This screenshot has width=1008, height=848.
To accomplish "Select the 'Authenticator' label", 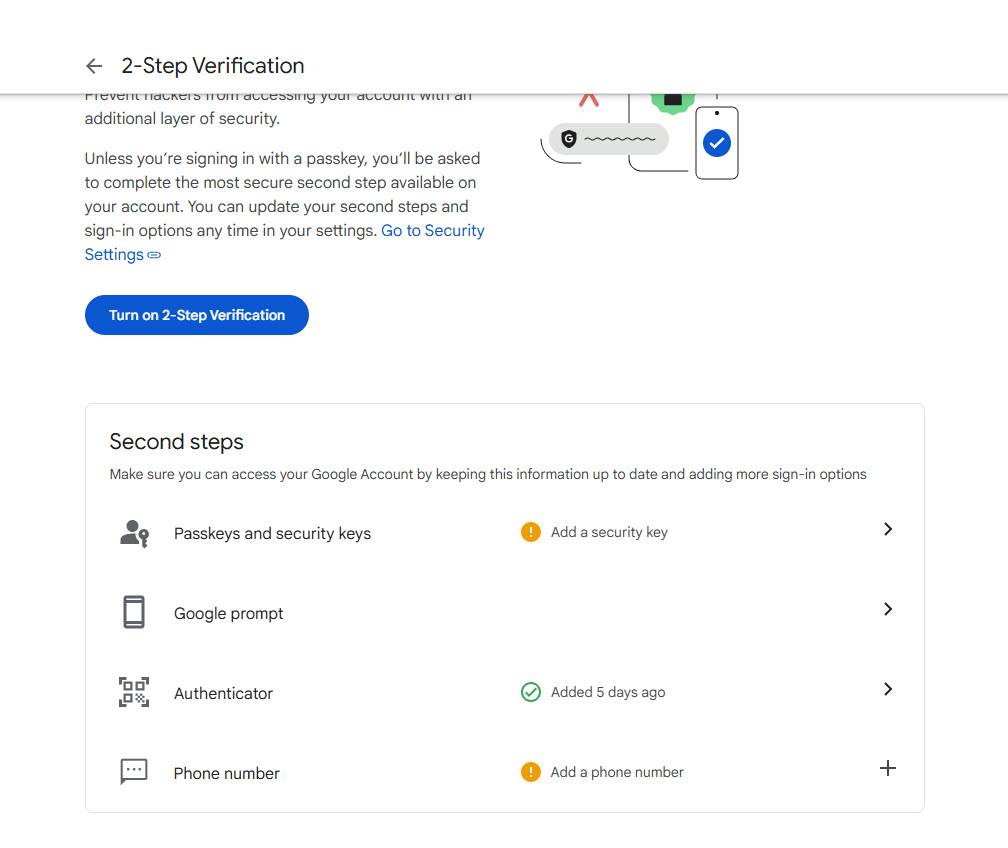I will (223, 693).
